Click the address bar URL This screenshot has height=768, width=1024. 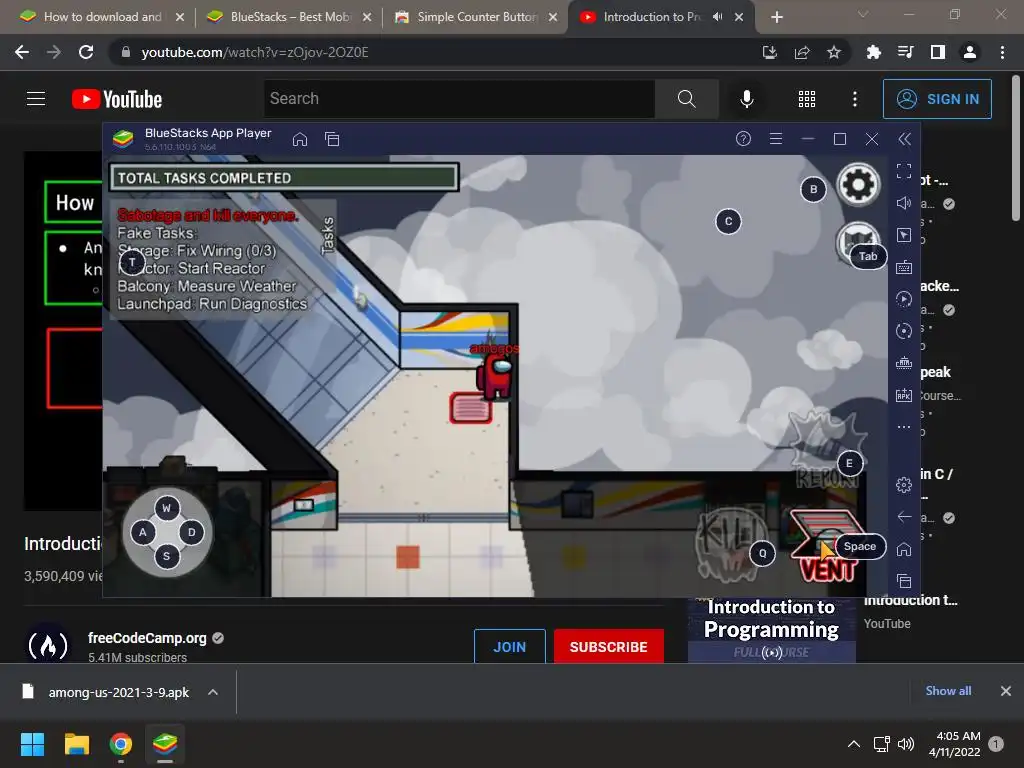[x=255, y=52]
